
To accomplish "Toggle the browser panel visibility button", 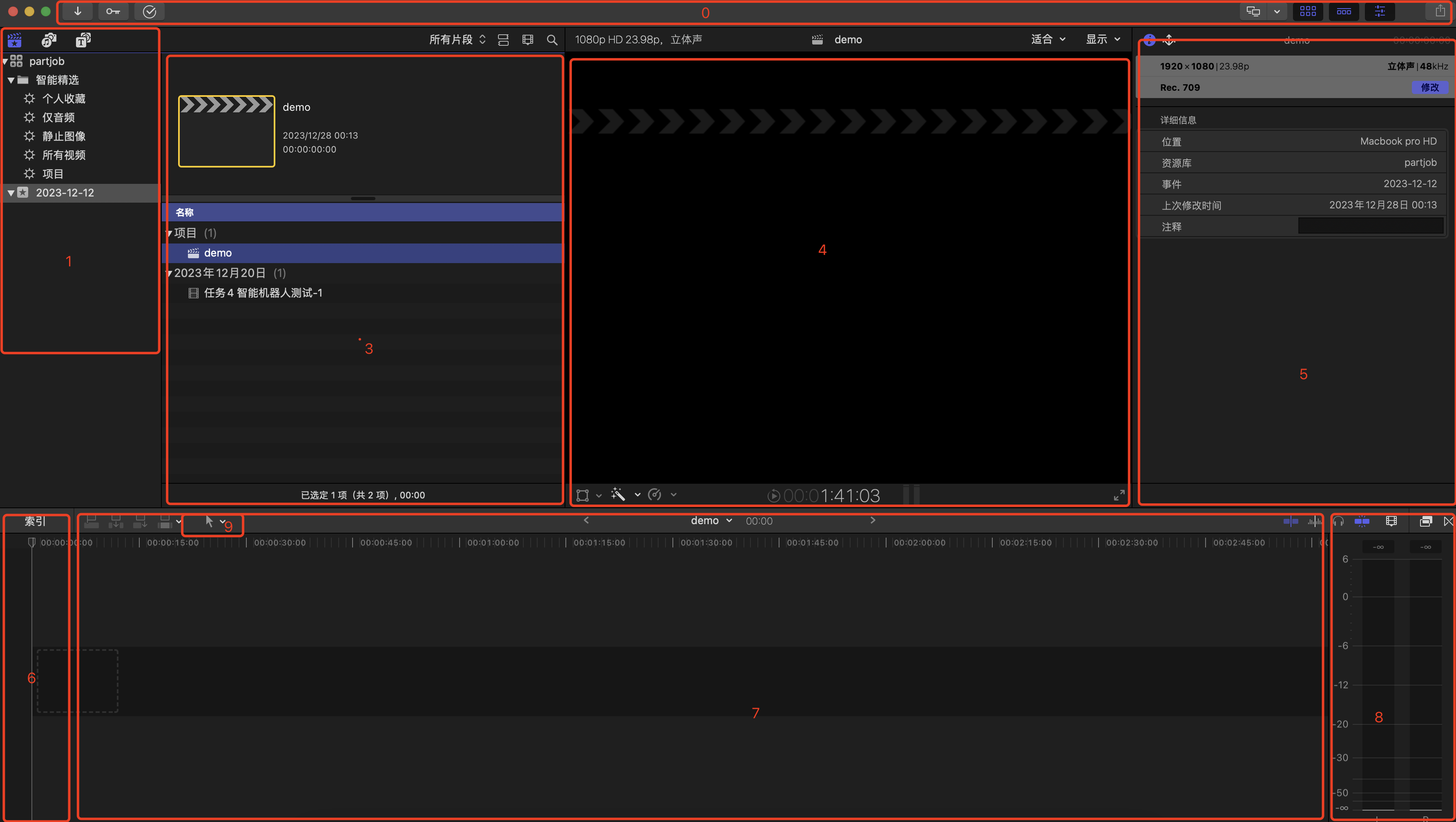I will [x=1307, y=11].
